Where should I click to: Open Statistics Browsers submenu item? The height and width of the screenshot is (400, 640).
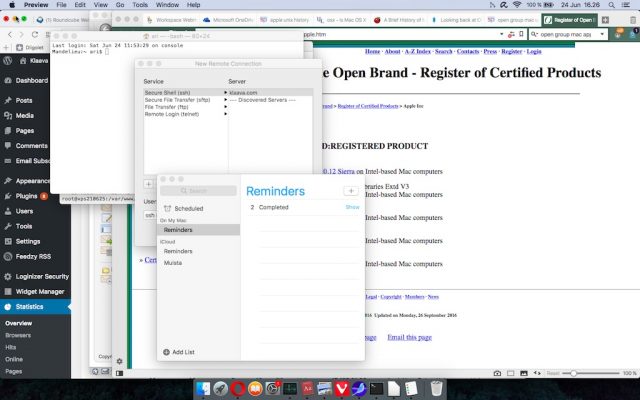pos(18,335)
